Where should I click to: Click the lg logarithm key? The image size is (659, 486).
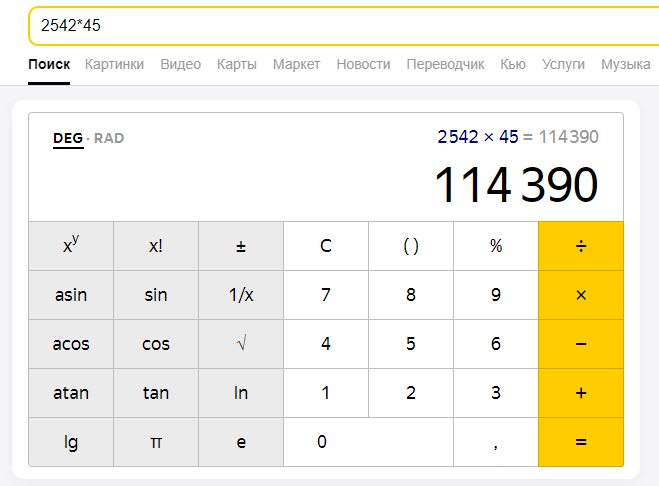tap(71, 442)
